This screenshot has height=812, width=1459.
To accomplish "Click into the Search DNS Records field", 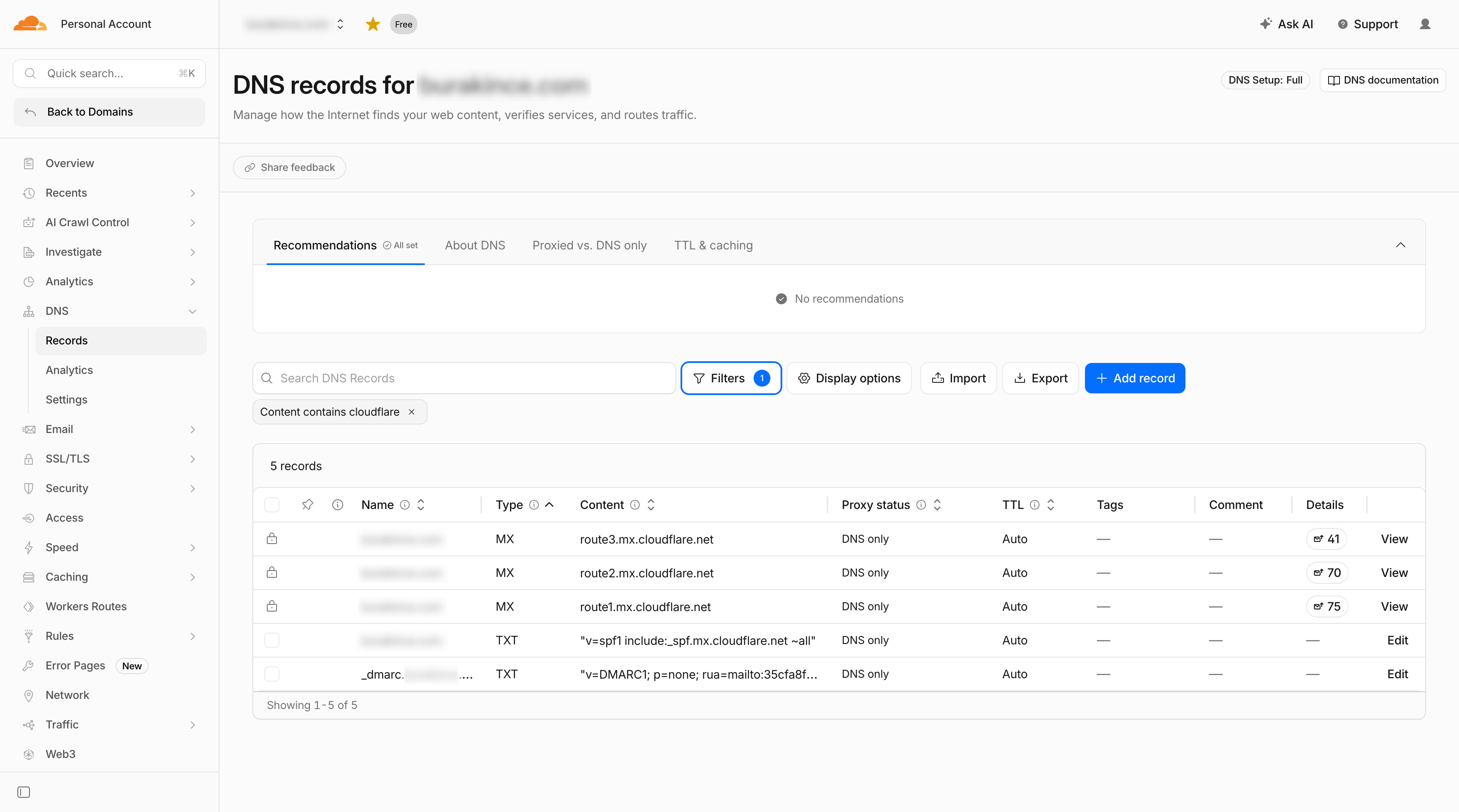I will click(x=464, y=378).
